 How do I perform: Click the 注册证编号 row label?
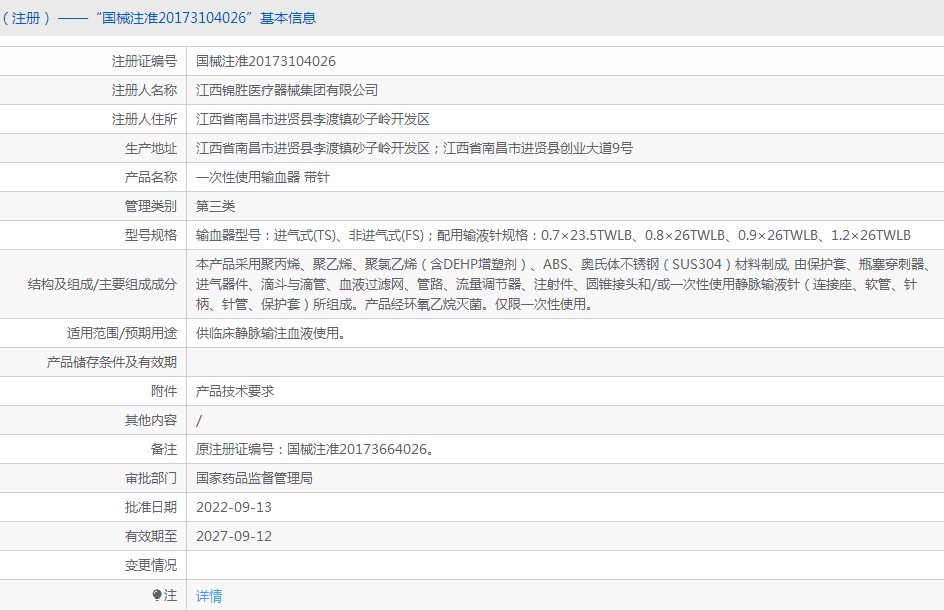click(x=144, y=61)
